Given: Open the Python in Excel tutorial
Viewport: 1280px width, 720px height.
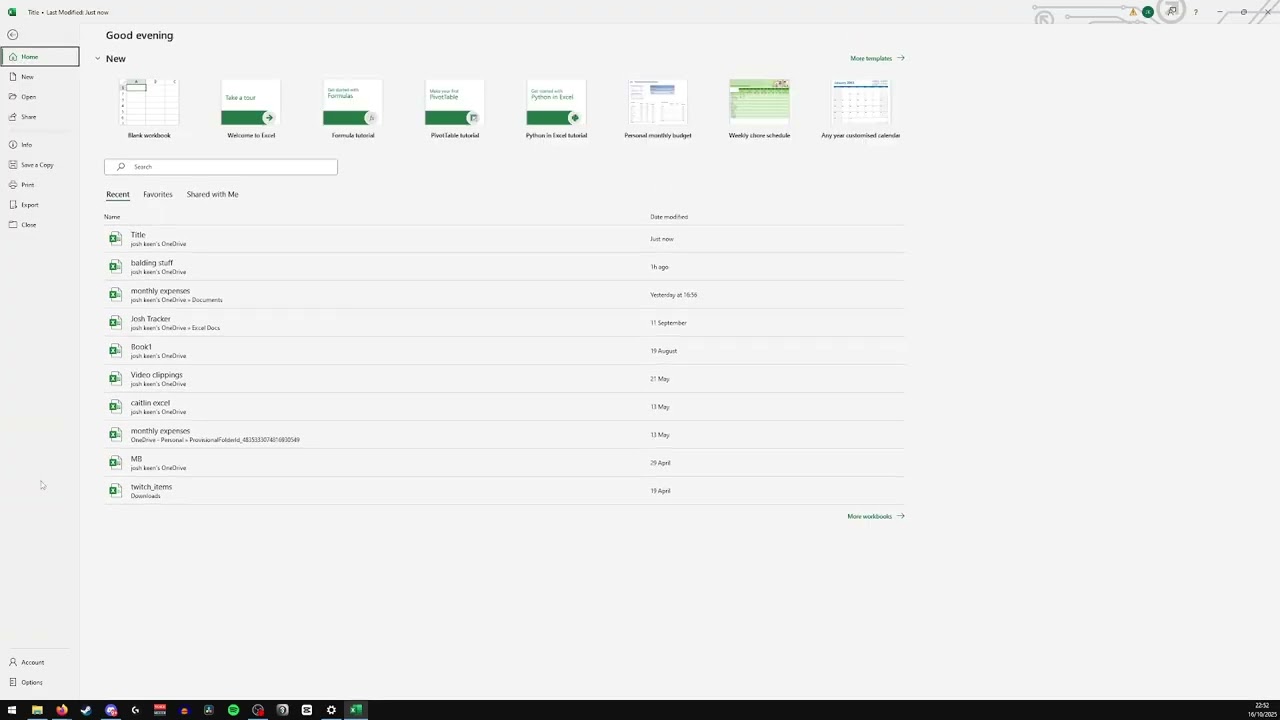Looking at the screenshot, I should pos(556,108).
